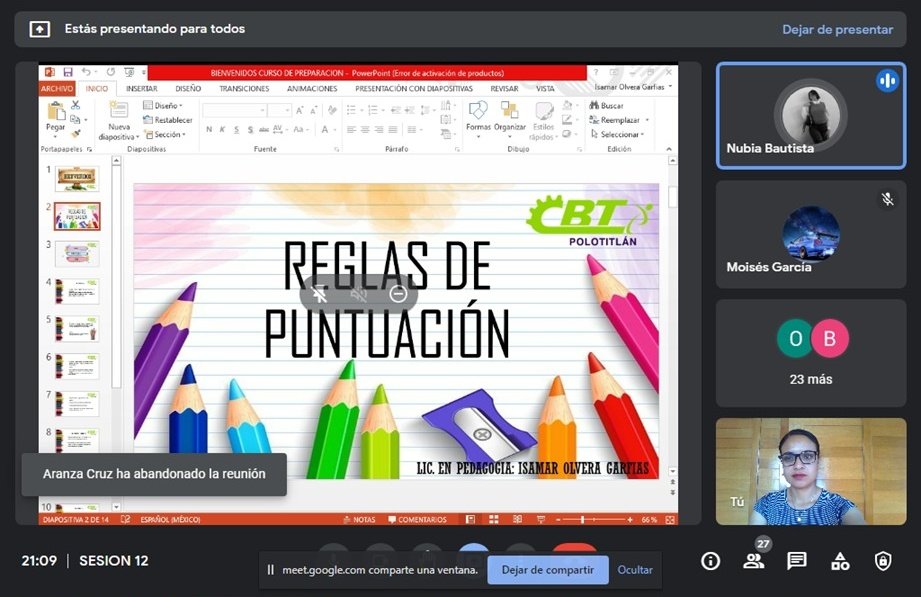The image size is (921, 597).
Task: Select slide 3 thumbnail
Action: pyautogui.click(x=78, y=254)
